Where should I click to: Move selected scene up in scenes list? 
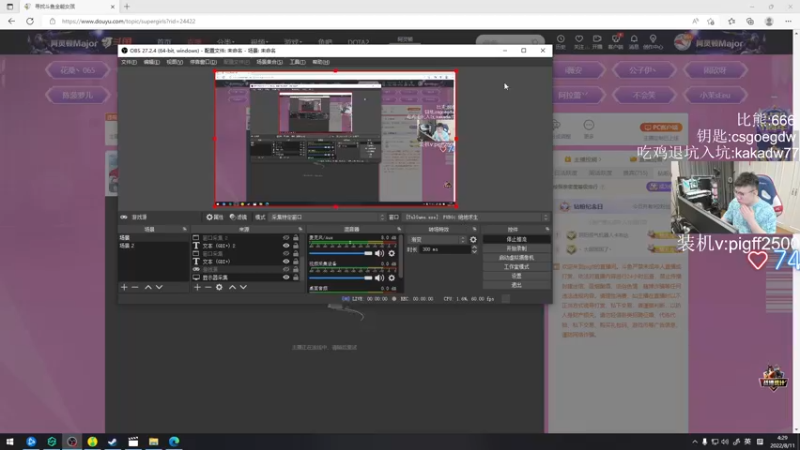click(x=148, y=287)
